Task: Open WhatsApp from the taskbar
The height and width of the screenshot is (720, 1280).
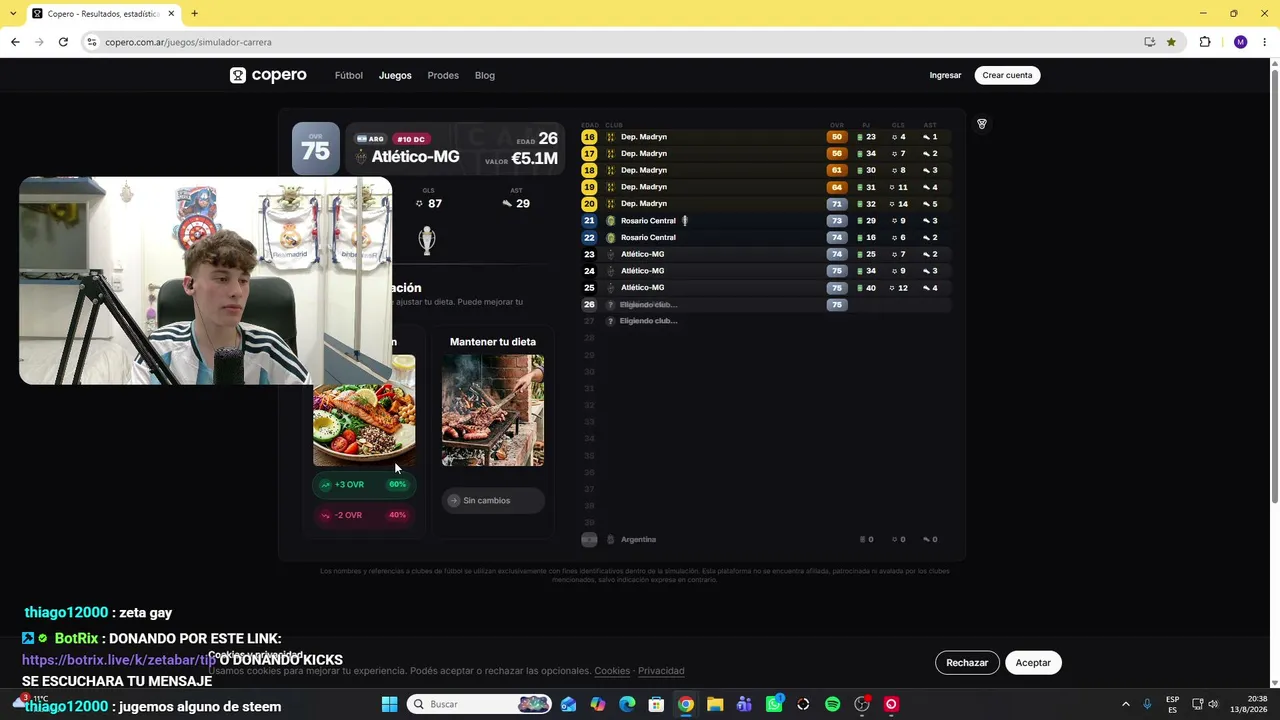Action: coord(774,704)
